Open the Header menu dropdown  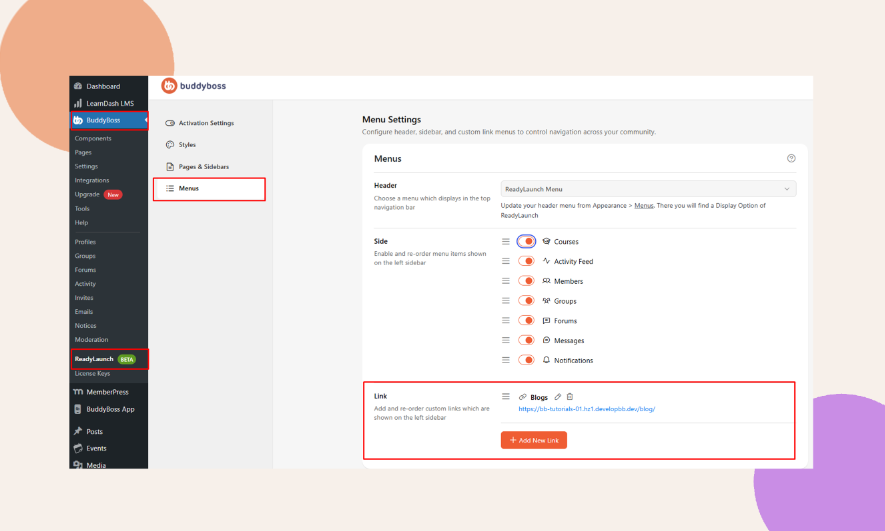point(648,188)
